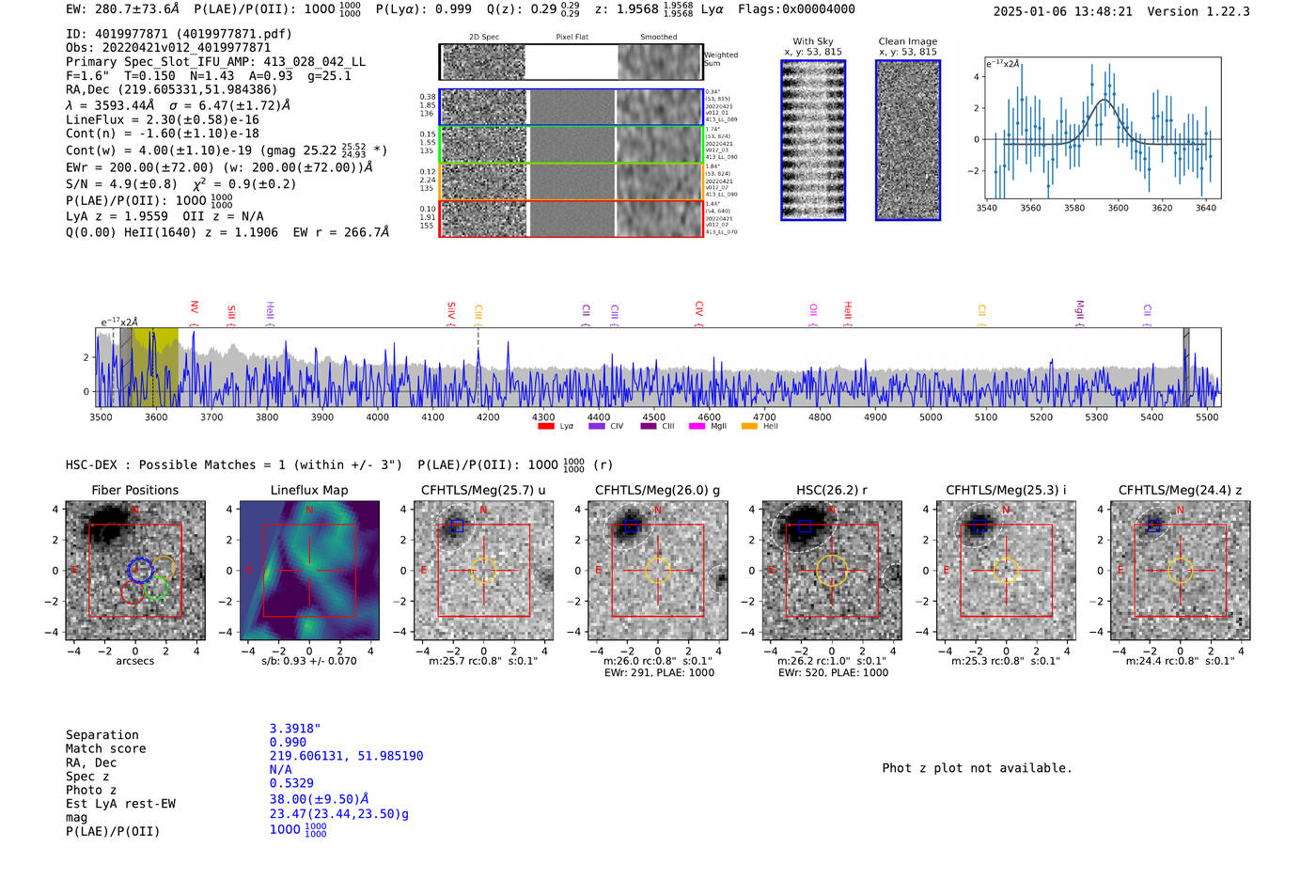Screen dimensions: 1316x896
Task: Select the blue-bordered fiber spectrum row
Action: 572,107
